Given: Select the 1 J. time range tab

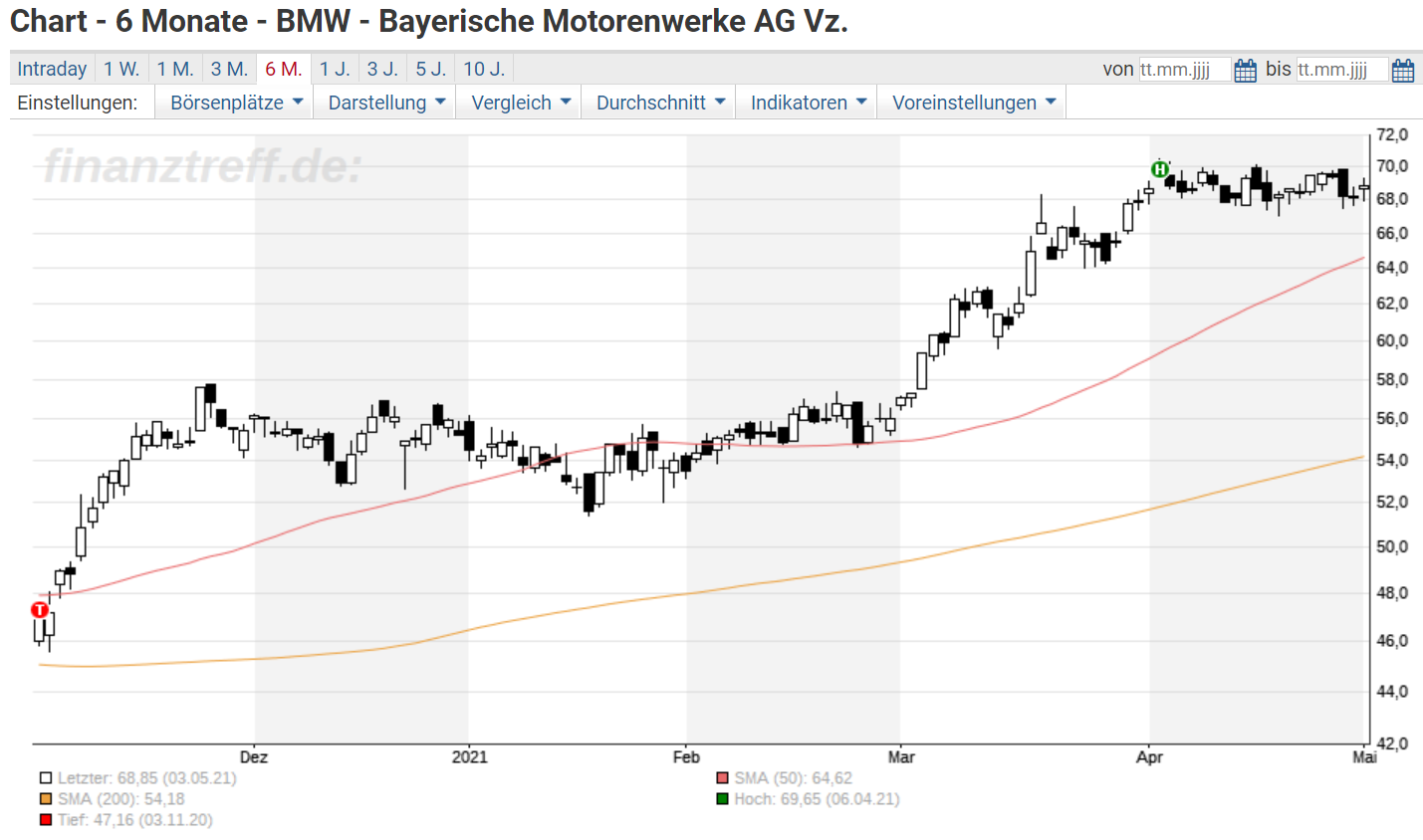Looking at the screenshot, I should 335,69.
